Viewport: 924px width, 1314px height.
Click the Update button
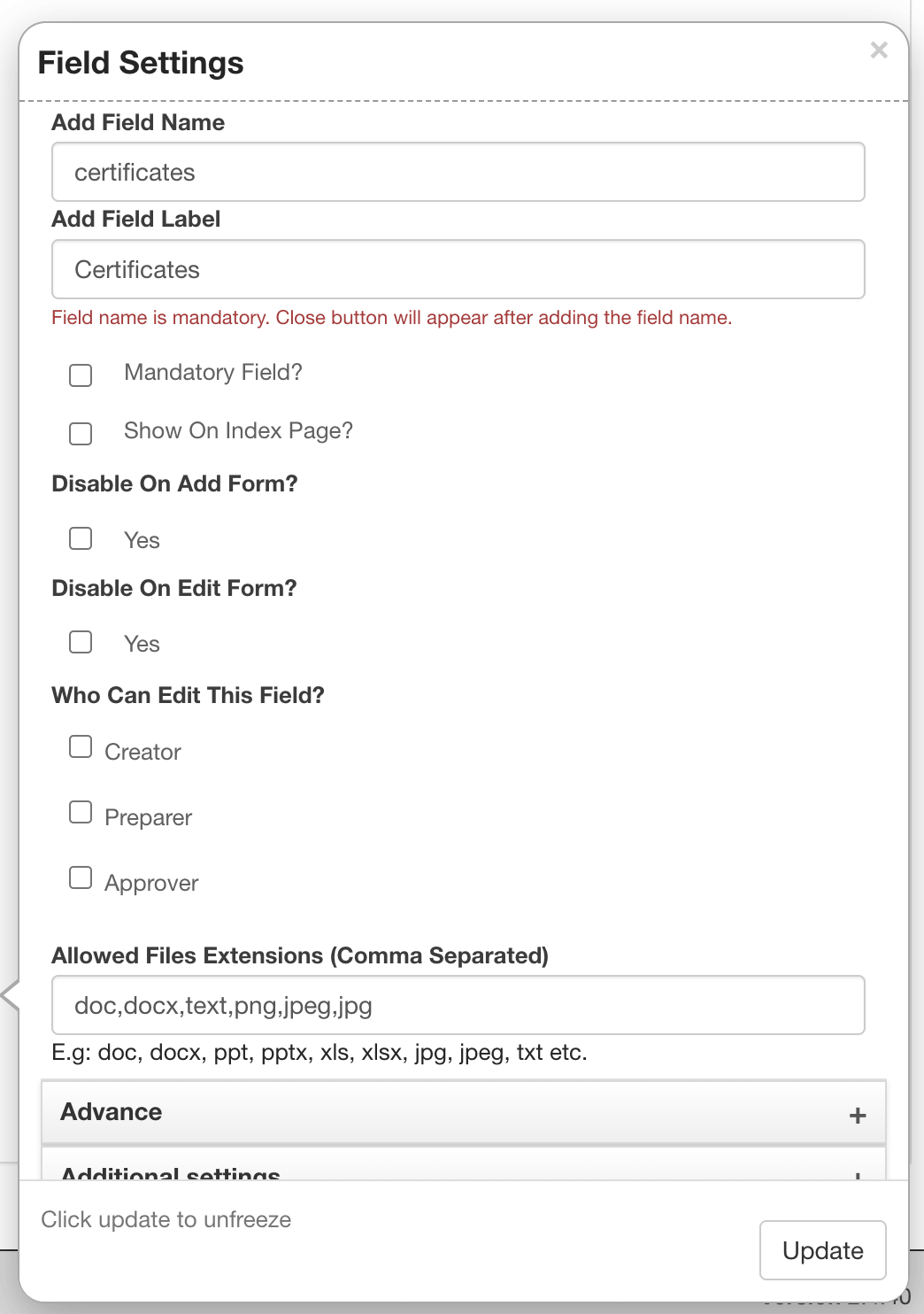tap(823, 1250)
